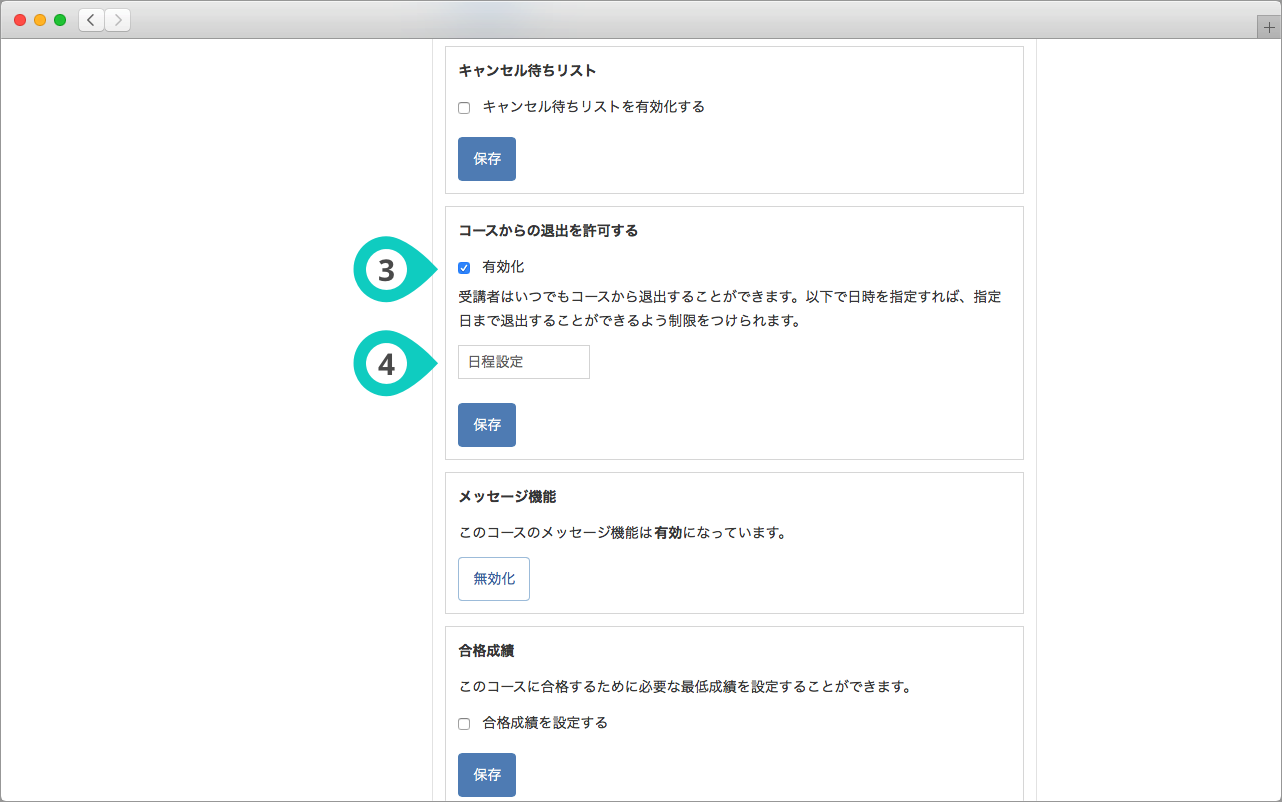Image resolution: width=1282 pixels, height=802 pixels.
Task: Click the 無効化 button for messaging
Action: coord(493,579)
